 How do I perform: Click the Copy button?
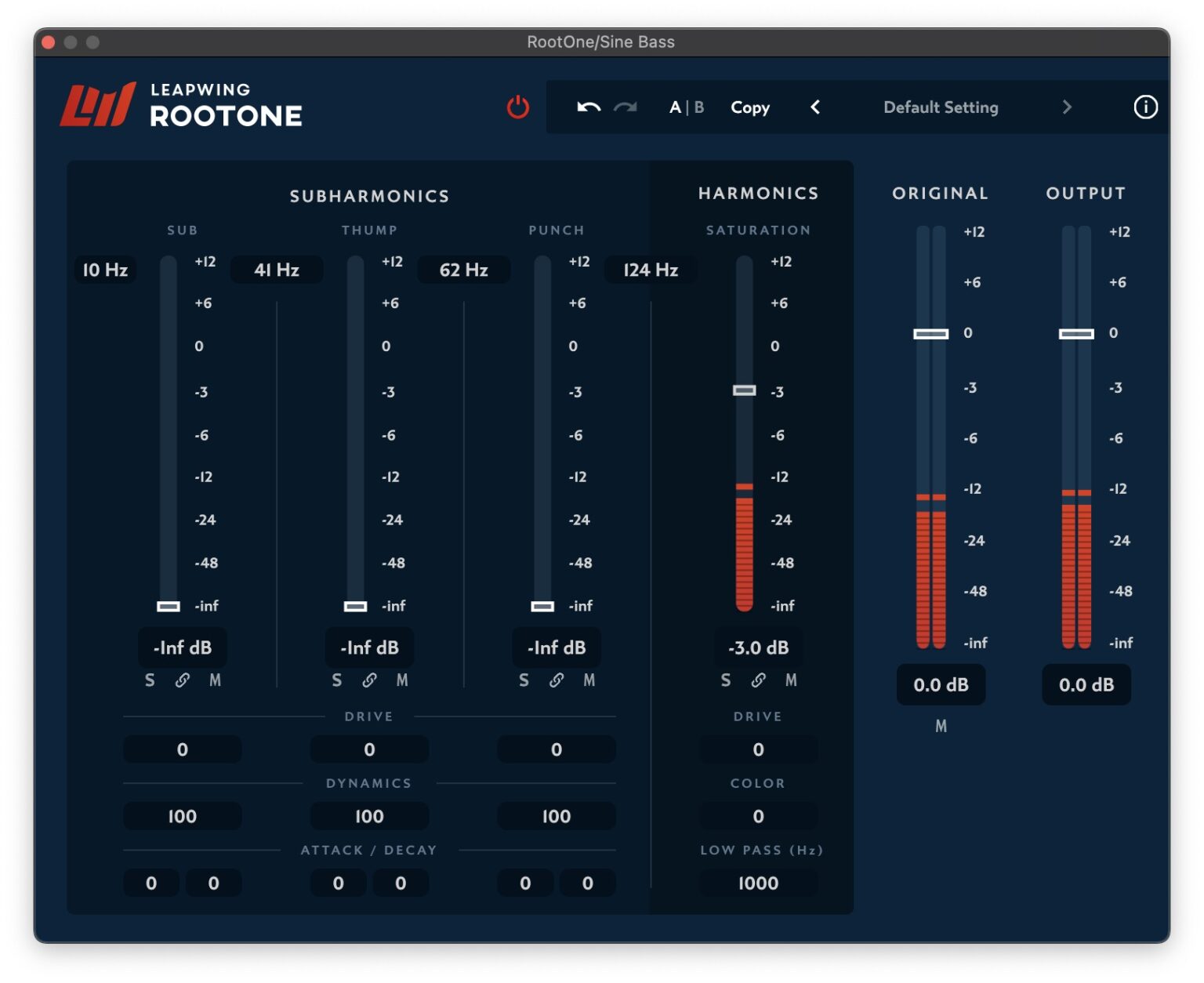pos(750,107)
